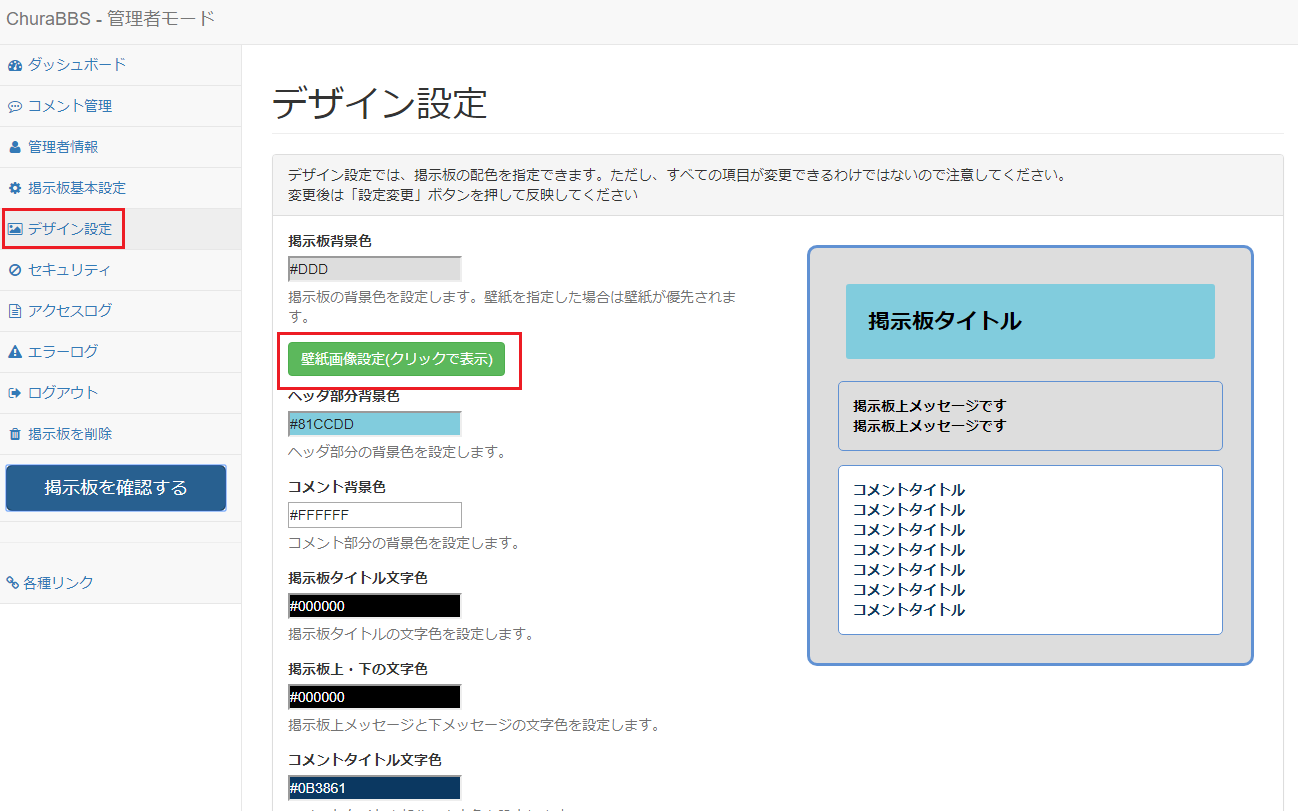Click the コメントタイトル文字色 label

[x=365, y=760]
